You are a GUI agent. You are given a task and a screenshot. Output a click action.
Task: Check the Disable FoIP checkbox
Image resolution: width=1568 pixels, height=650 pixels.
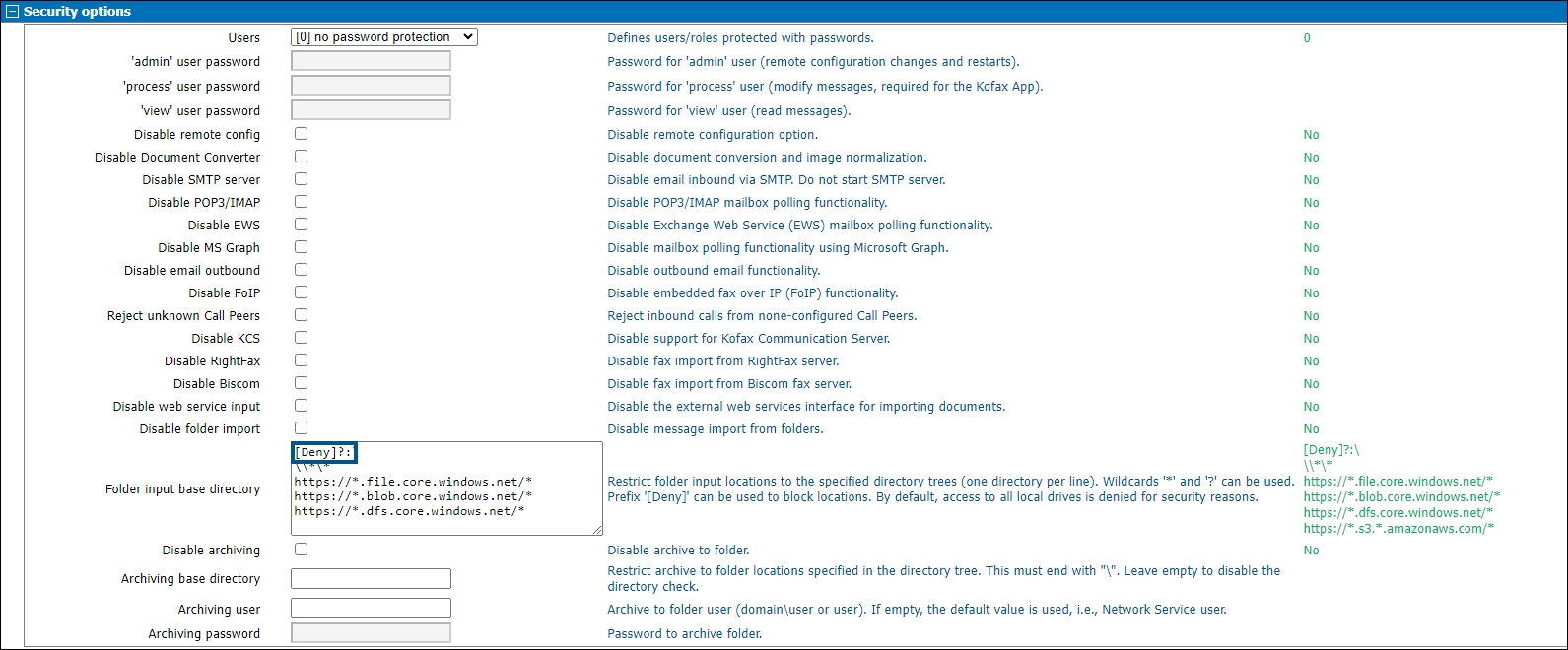pos(301,292)
